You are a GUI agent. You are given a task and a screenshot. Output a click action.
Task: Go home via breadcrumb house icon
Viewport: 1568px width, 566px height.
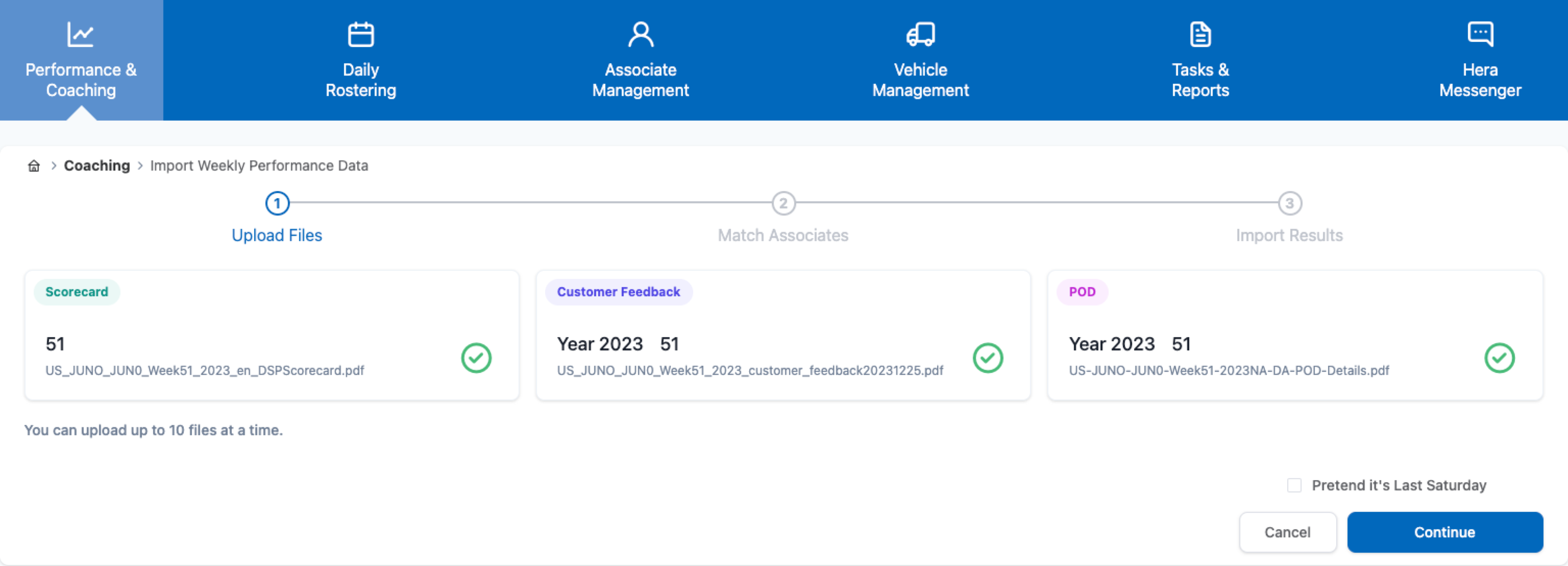34,166
